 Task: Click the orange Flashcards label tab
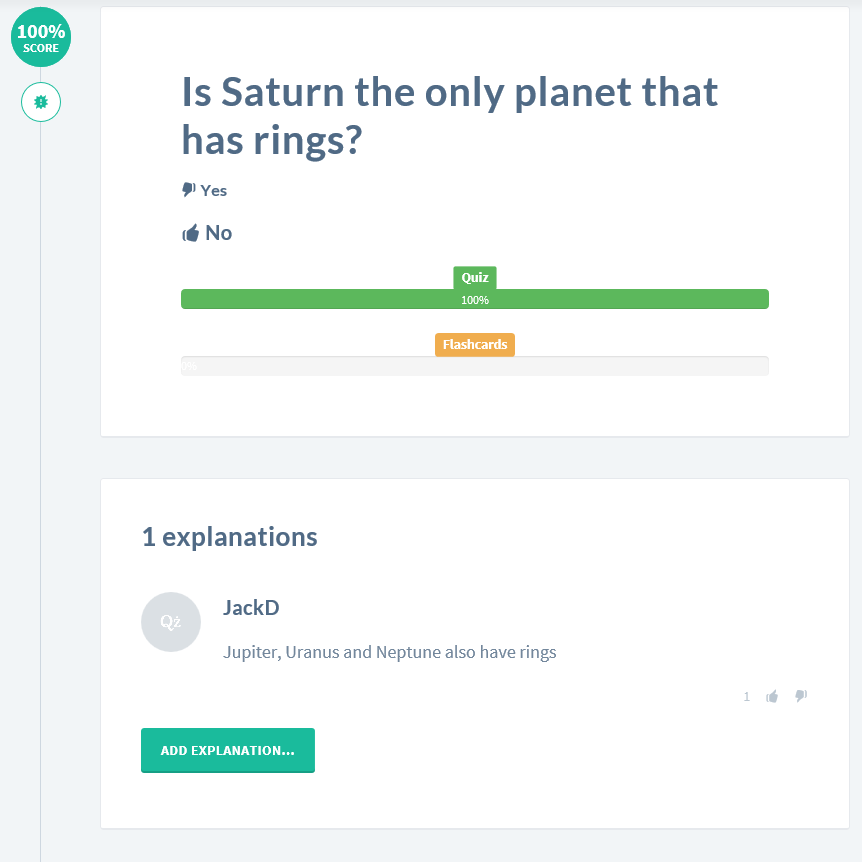[x=475, y=344]
